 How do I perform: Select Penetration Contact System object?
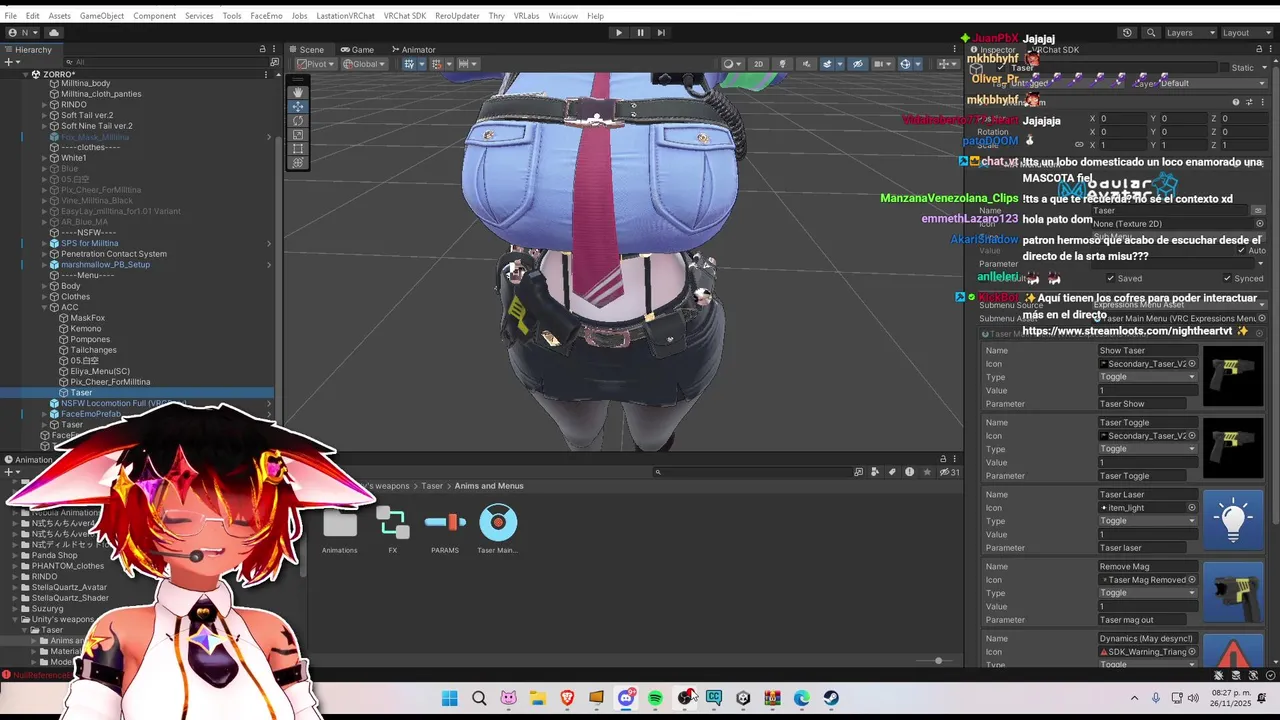[x=114, y=254]
